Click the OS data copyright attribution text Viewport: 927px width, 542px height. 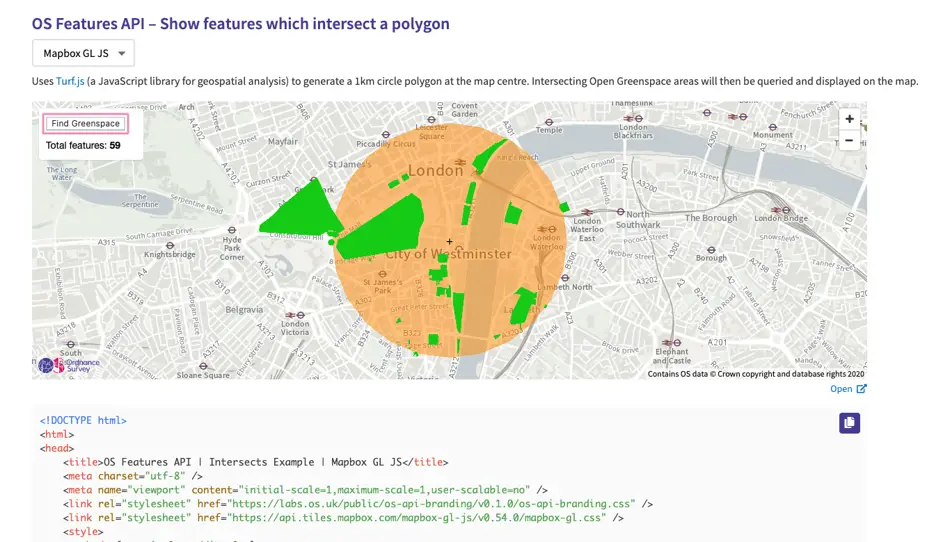[756, 374]
